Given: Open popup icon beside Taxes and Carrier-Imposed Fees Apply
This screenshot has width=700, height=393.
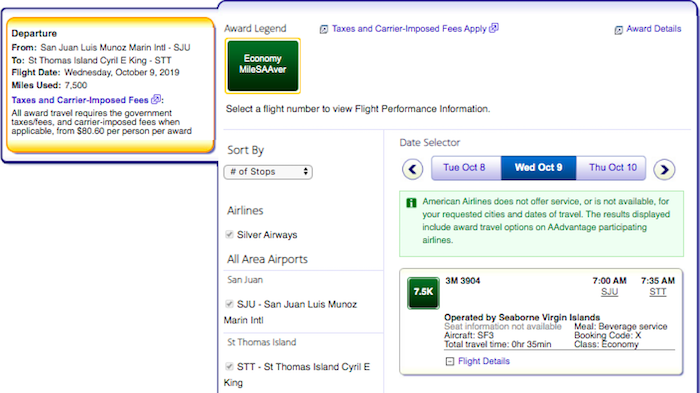Looking at the screenshot, I should (x=494, y=28).
